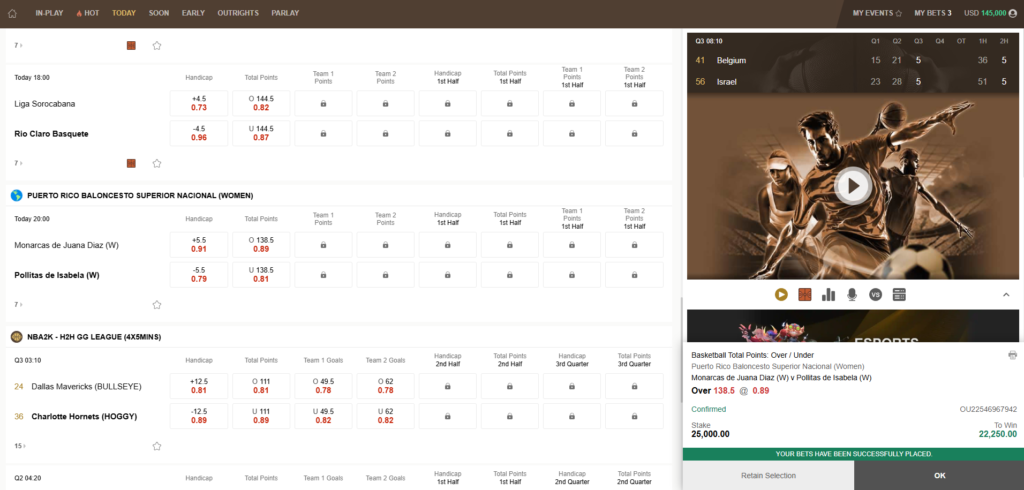Star the Liga Sorocabana vs Rio Claro match
Viewport: 1024px width, 490px height.
[157, 163]
